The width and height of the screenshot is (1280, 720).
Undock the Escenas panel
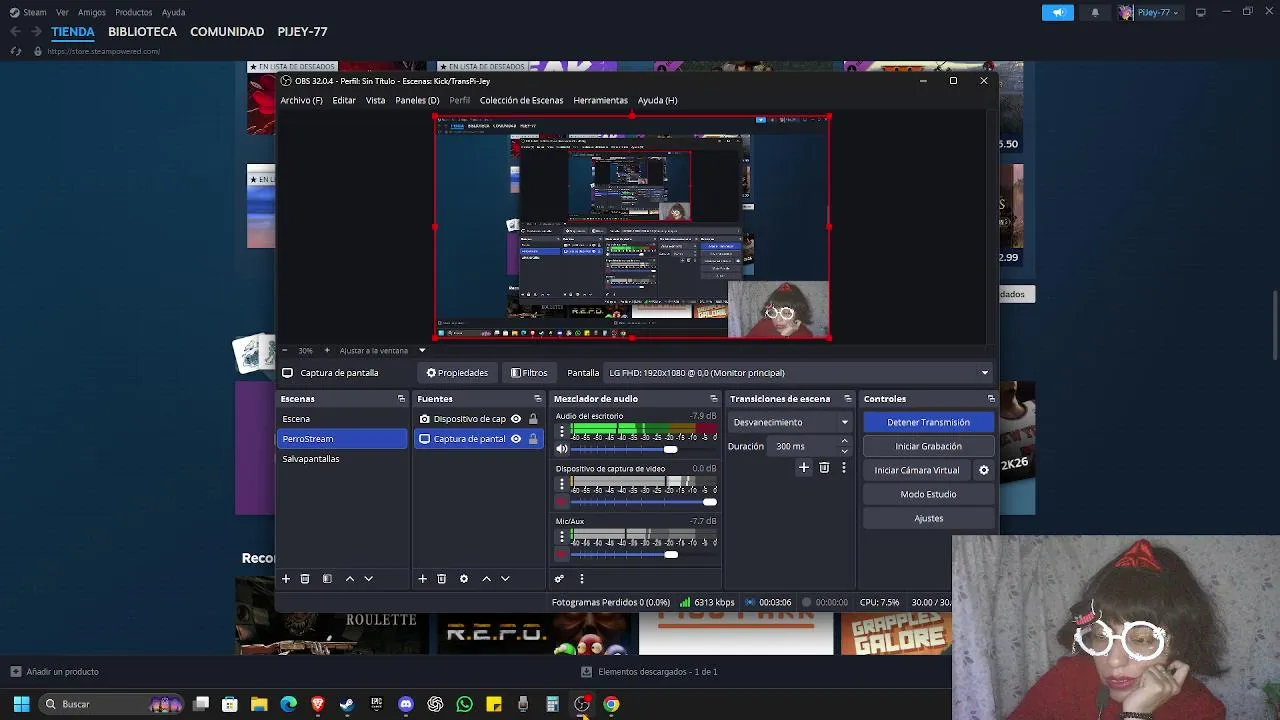coord(401,399)
